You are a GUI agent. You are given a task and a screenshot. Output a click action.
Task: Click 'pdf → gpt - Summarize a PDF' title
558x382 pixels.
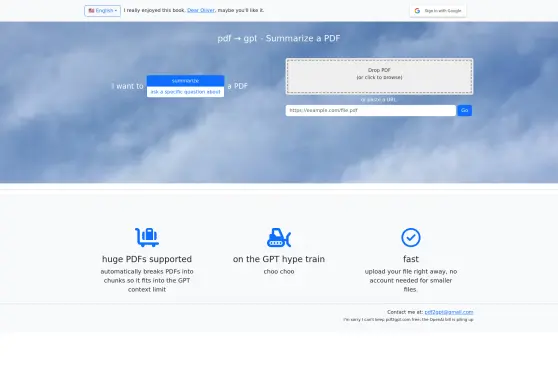pyautogui.click(x=279, y=38)
